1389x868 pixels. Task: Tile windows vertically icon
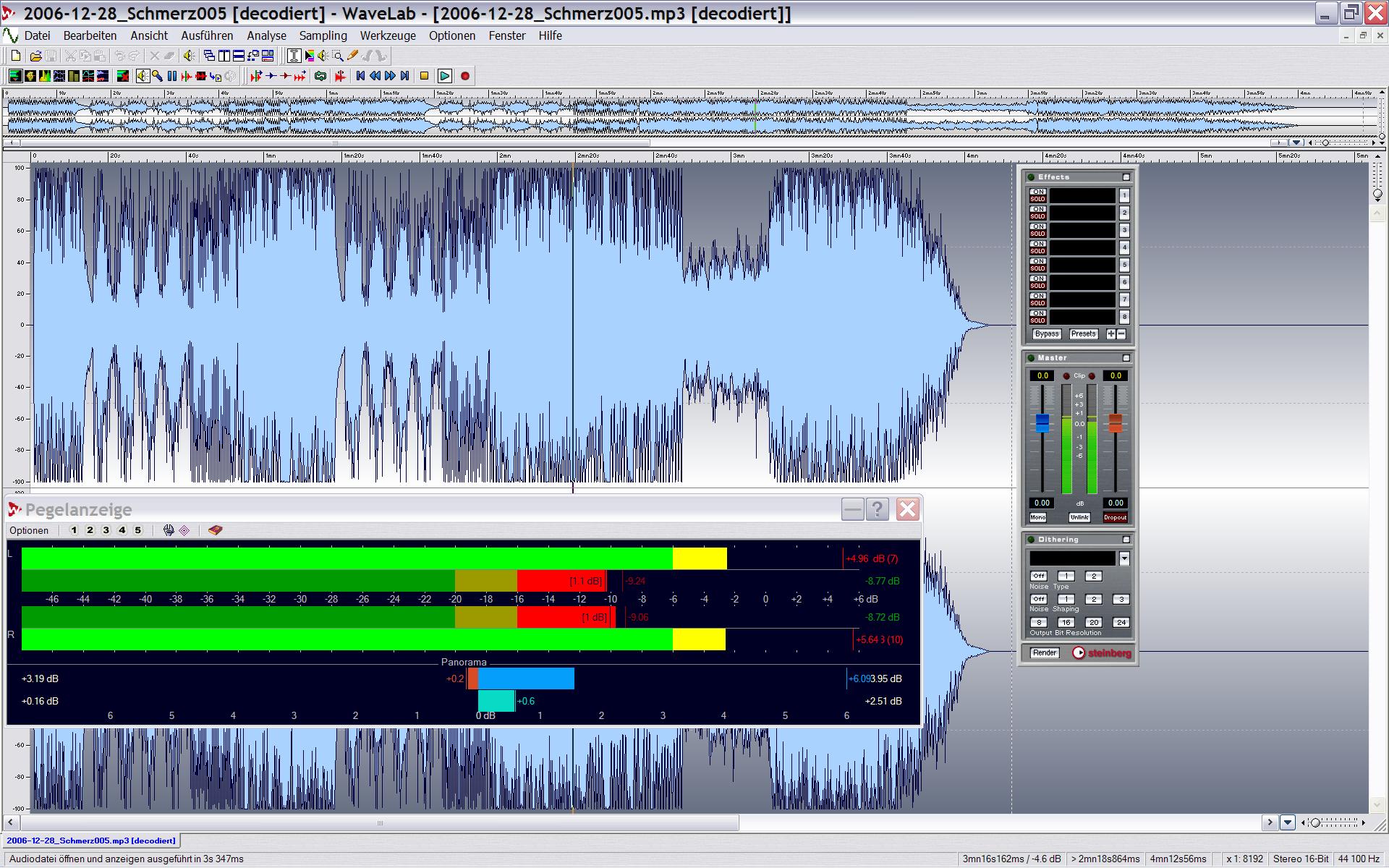[x=224, y=56]
